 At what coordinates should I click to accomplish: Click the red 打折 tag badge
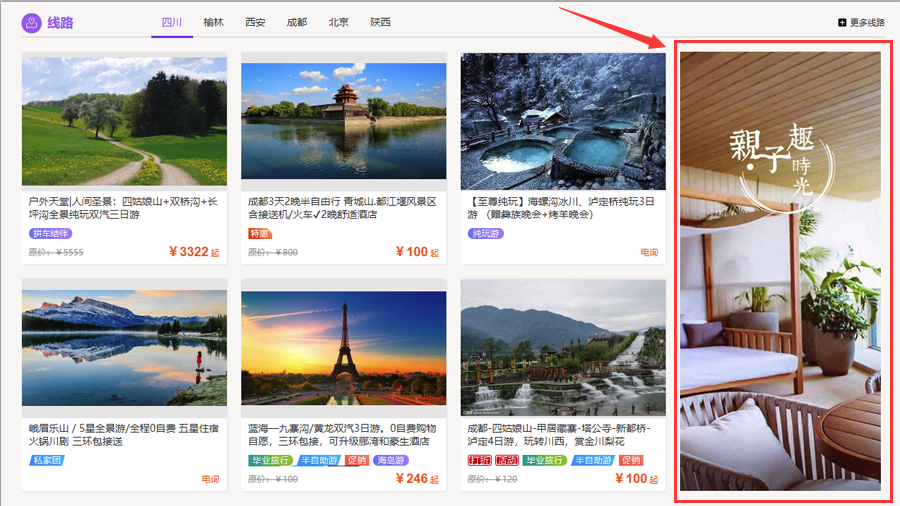tap(479, 460)
